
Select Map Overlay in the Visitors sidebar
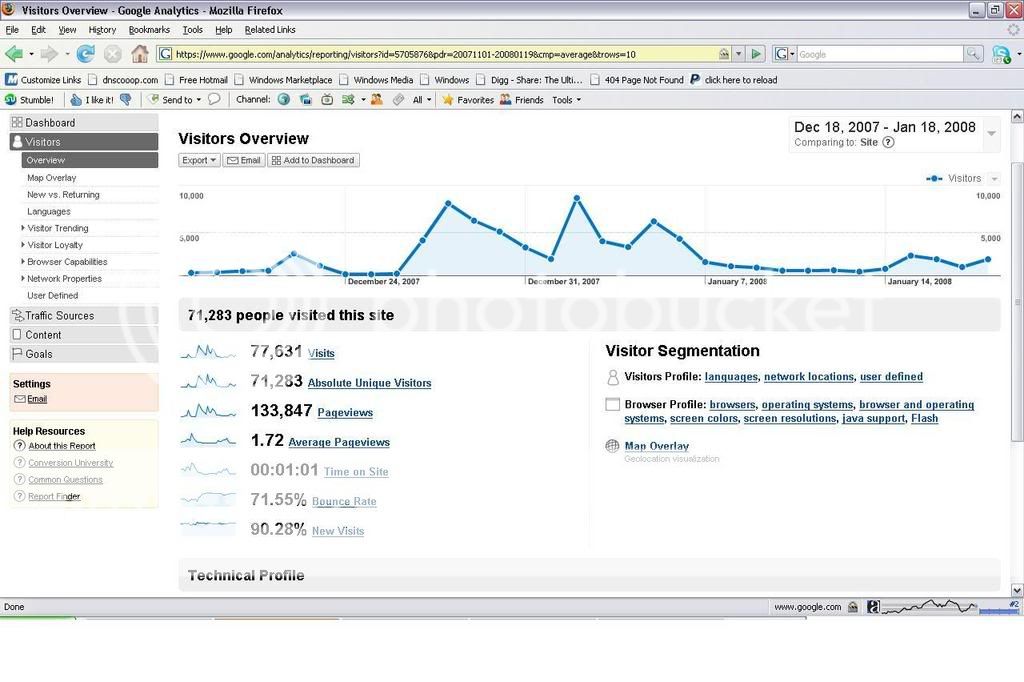coord(52,178)
